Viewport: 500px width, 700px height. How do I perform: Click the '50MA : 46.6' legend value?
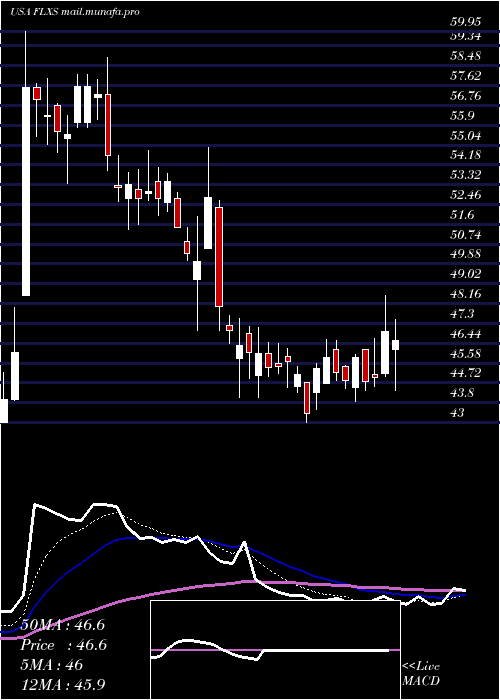pos(62,625)
